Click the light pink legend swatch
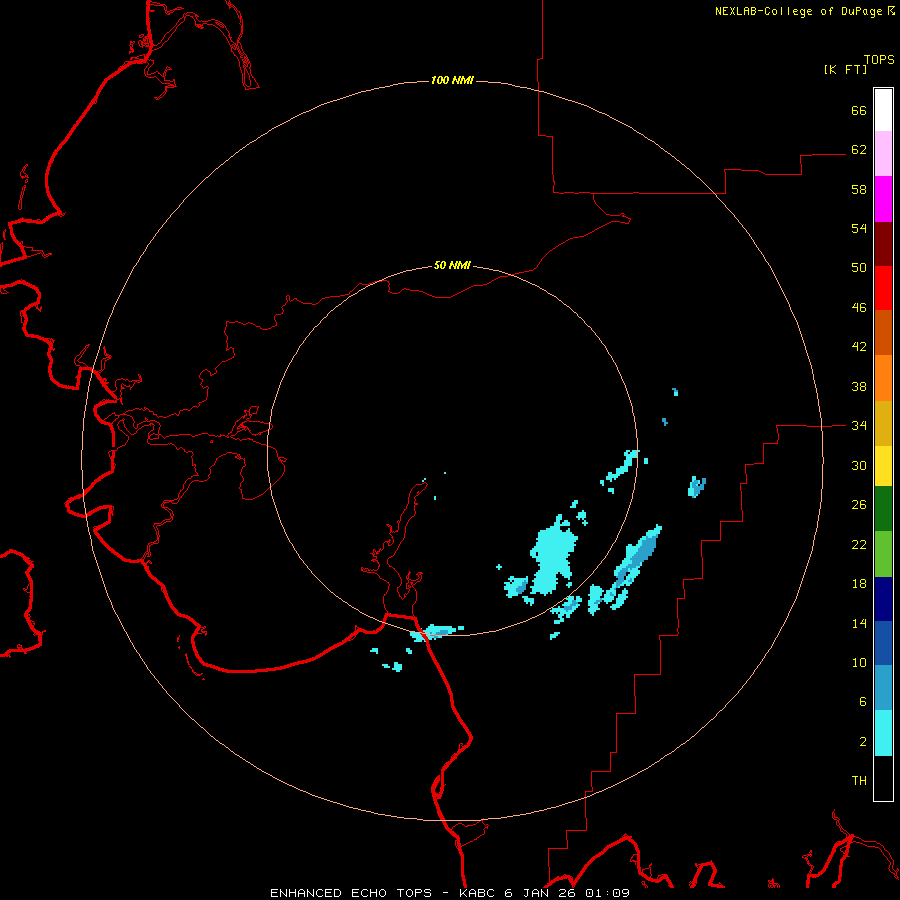900x900 pixels. tap(883, 153)
